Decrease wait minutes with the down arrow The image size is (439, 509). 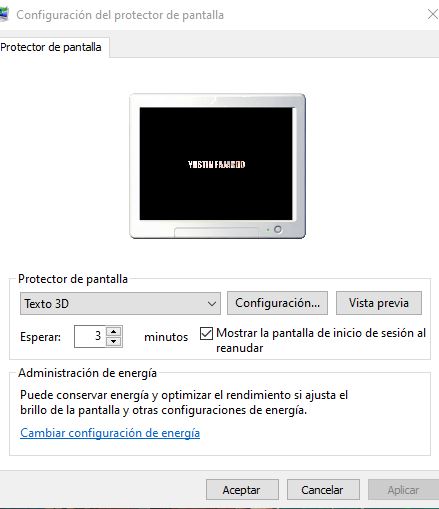tap(114, 342)
